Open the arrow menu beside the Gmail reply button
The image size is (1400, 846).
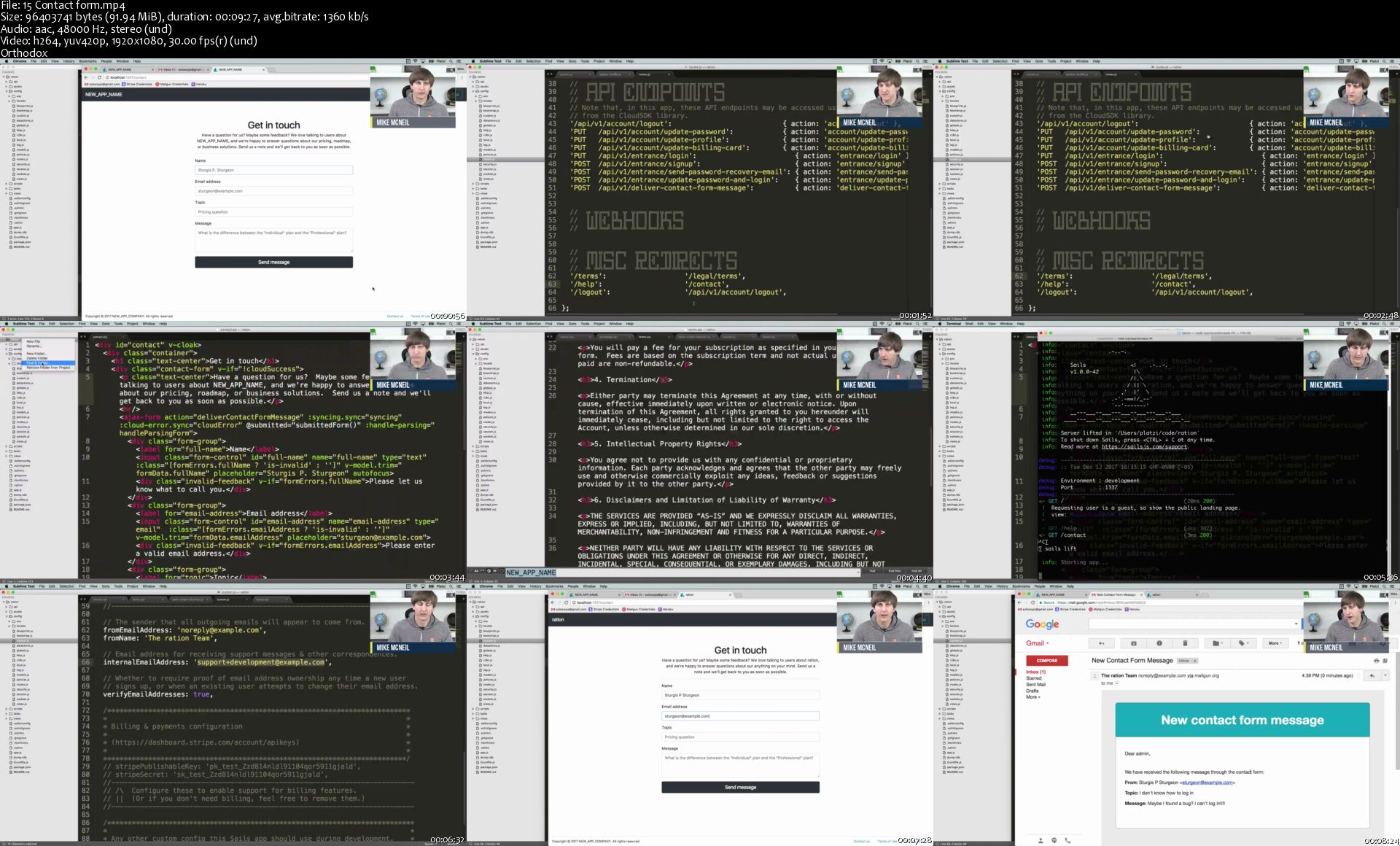pos(1385,675)
